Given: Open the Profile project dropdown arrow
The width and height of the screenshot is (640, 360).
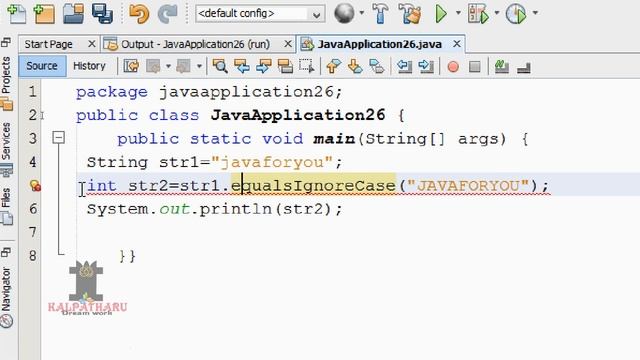Looking at the screenshot, I should point(535,13).
